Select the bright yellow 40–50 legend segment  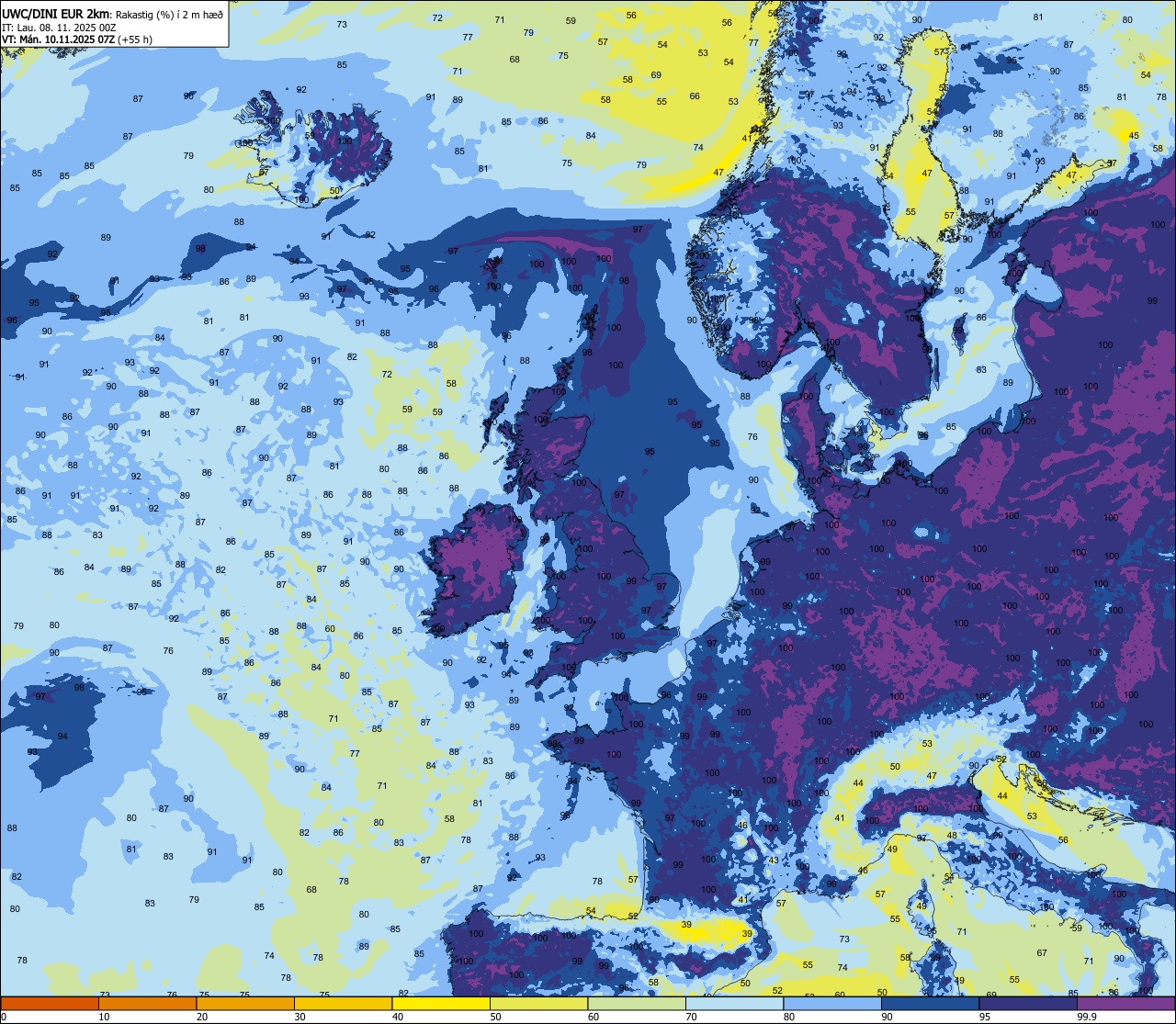coord(441,1003)
